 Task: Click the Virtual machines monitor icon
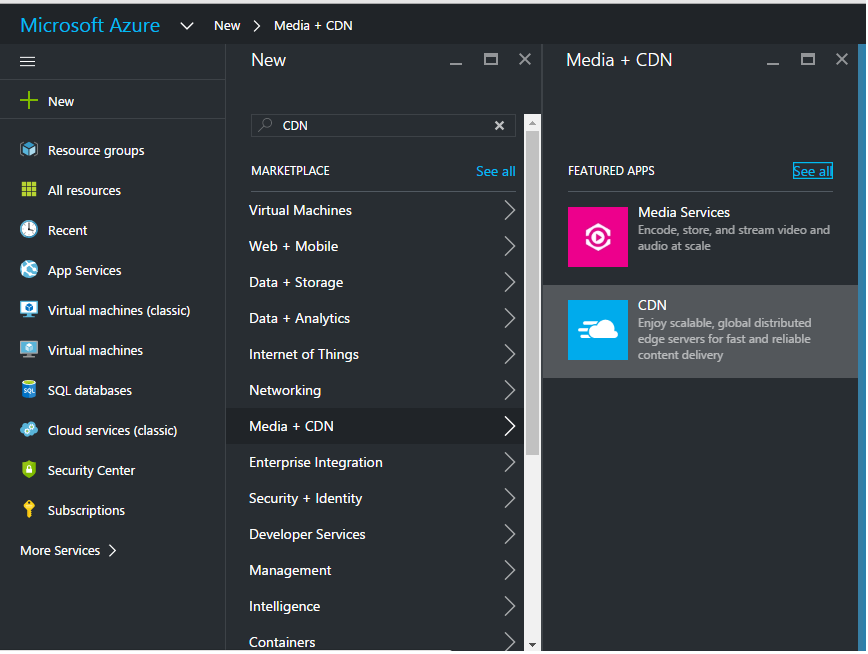pyautogui.click(x=29, y=349)
